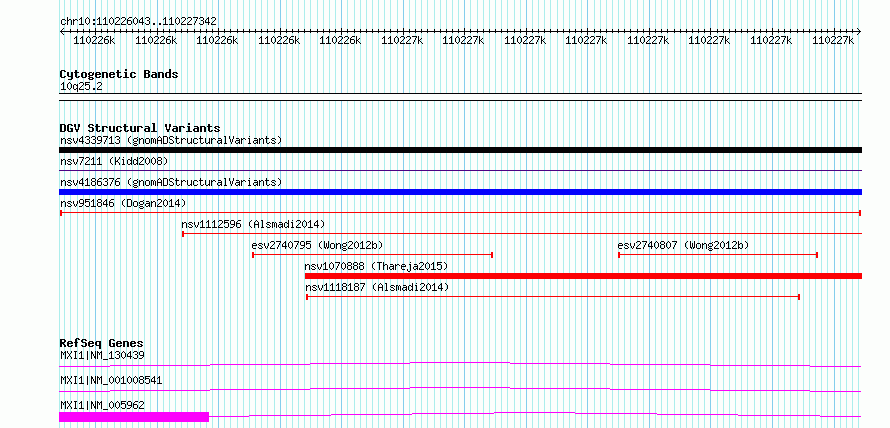Image resolution: width=890 pixels, height=428 pixels.
Task: Select the red nsv951846 variant line
Action: (x=460, y=213)
